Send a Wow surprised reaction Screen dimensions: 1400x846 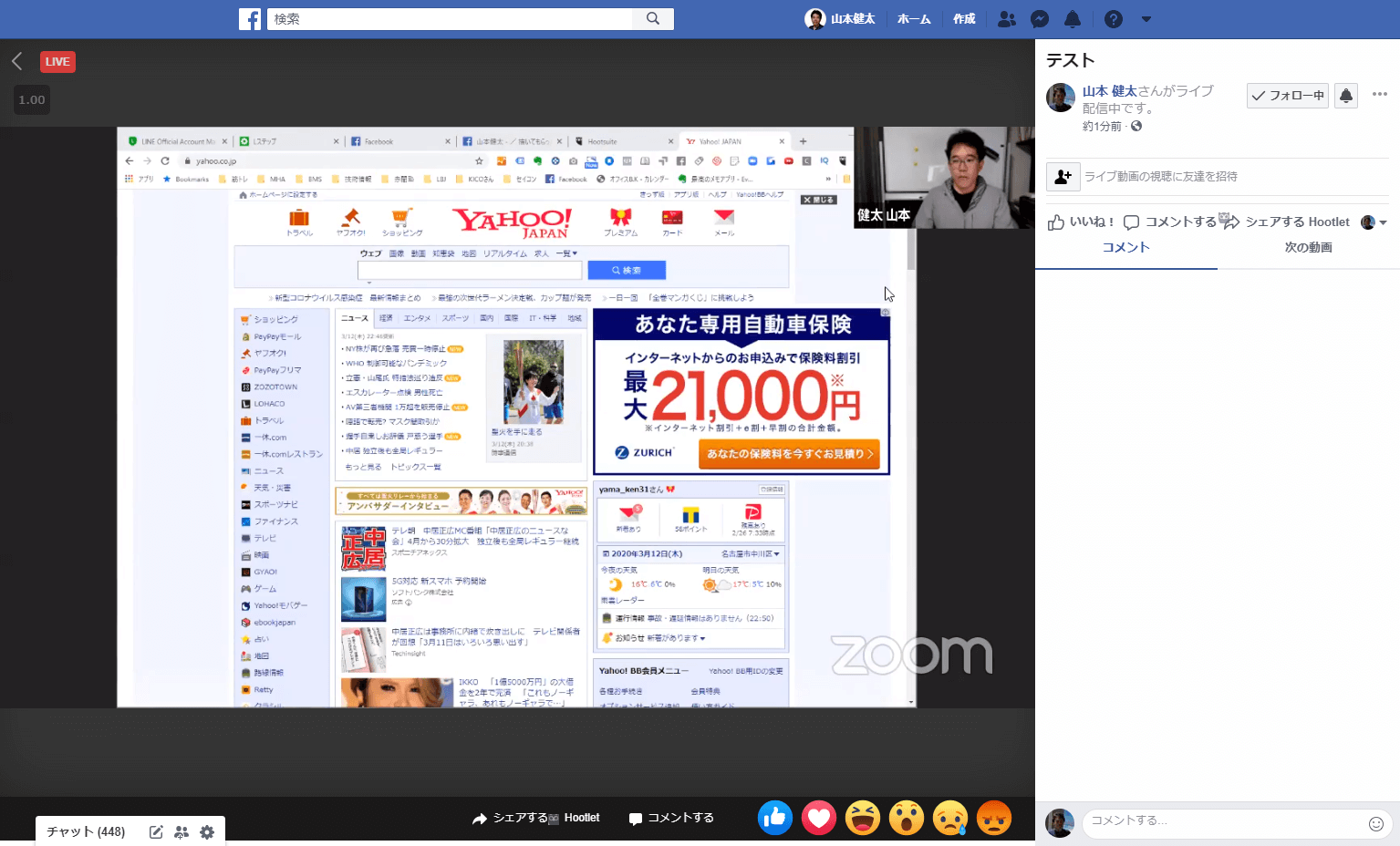(907, 819)
